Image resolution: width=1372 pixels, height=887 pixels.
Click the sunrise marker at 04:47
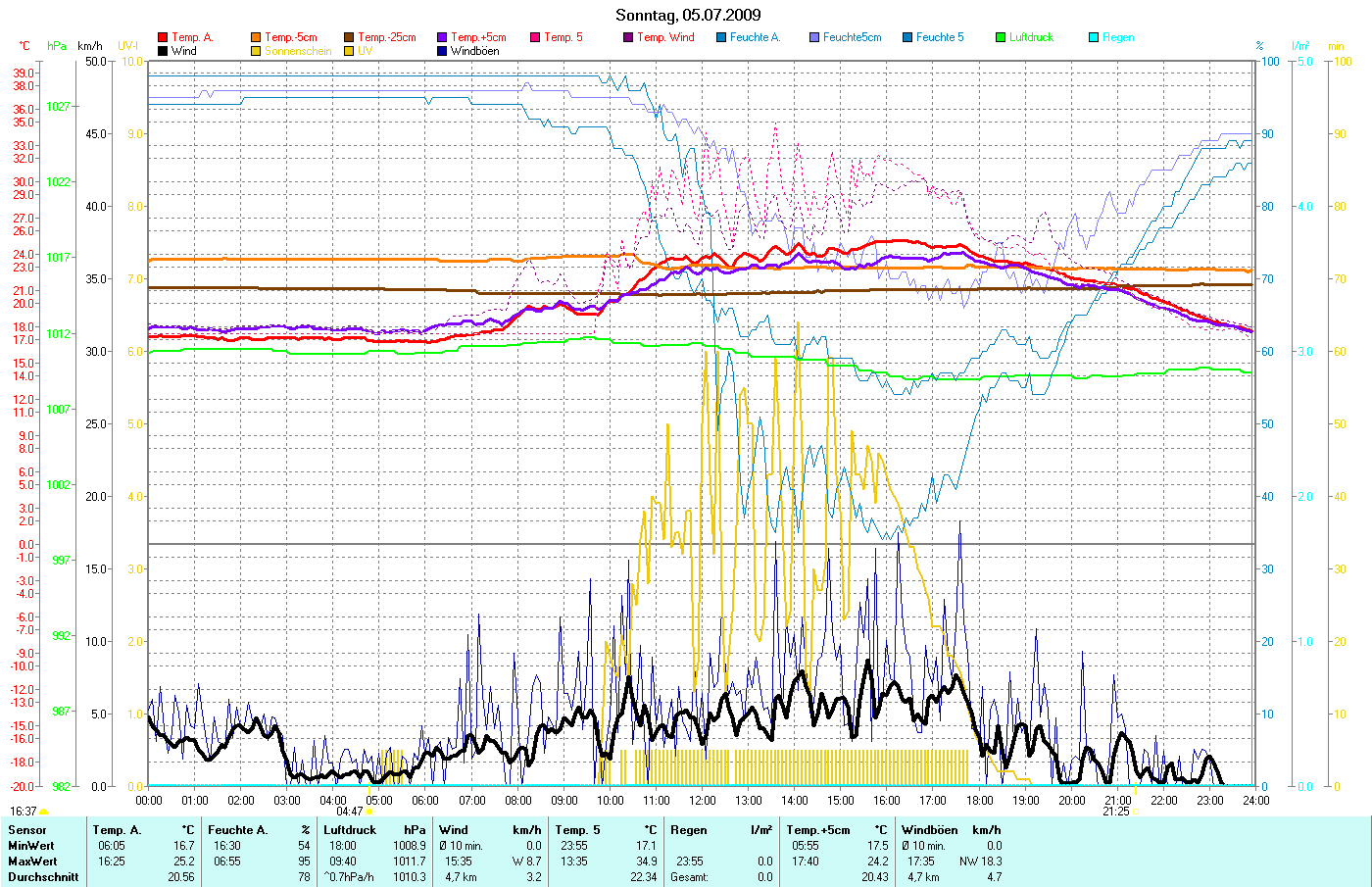[x=368, y=812]
